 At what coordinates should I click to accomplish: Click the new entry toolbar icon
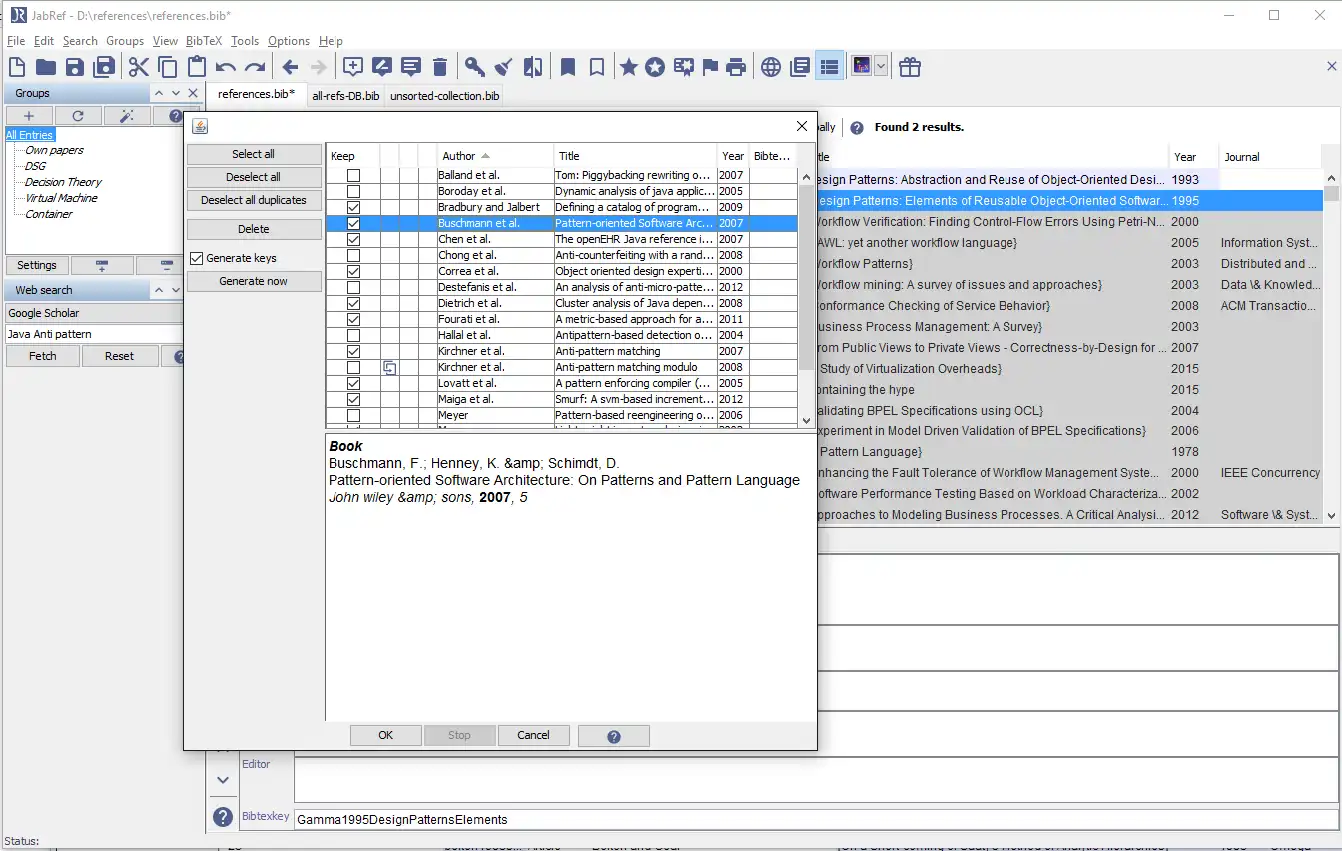pos(352,67)
